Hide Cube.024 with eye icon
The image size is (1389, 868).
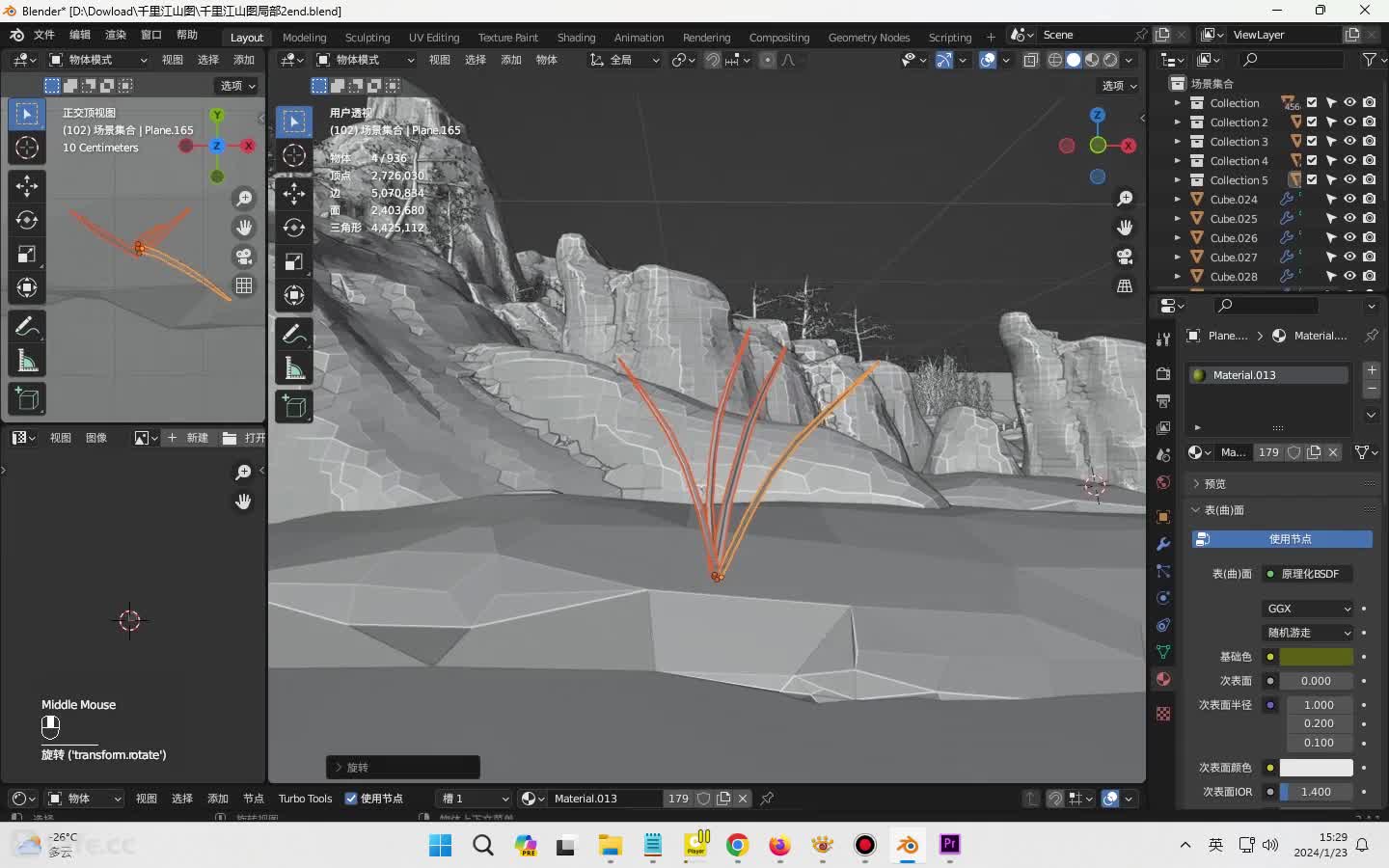1349,200
